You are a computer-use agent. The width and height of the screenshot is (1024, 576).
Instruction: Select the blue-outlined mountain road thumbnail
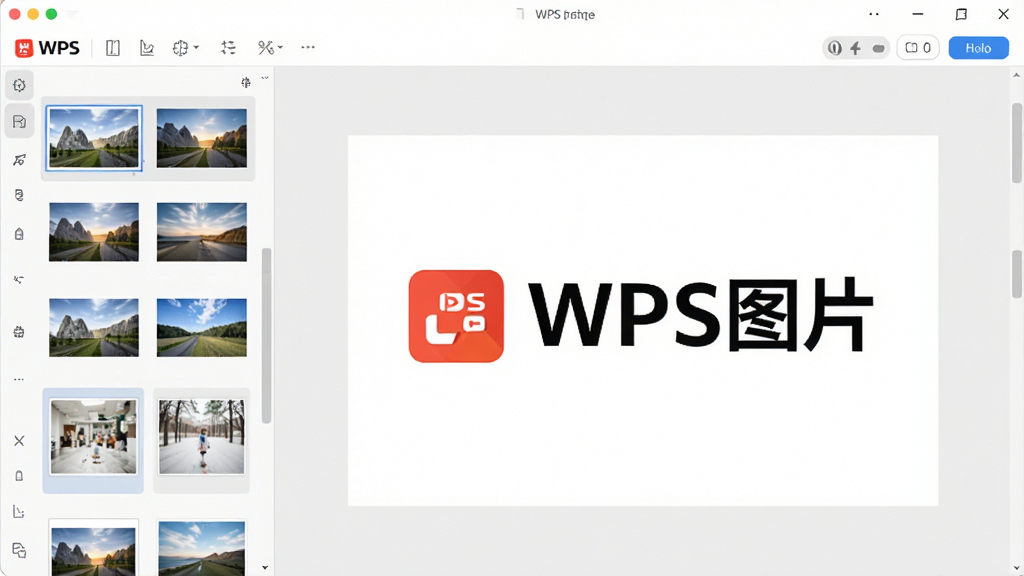94,138
